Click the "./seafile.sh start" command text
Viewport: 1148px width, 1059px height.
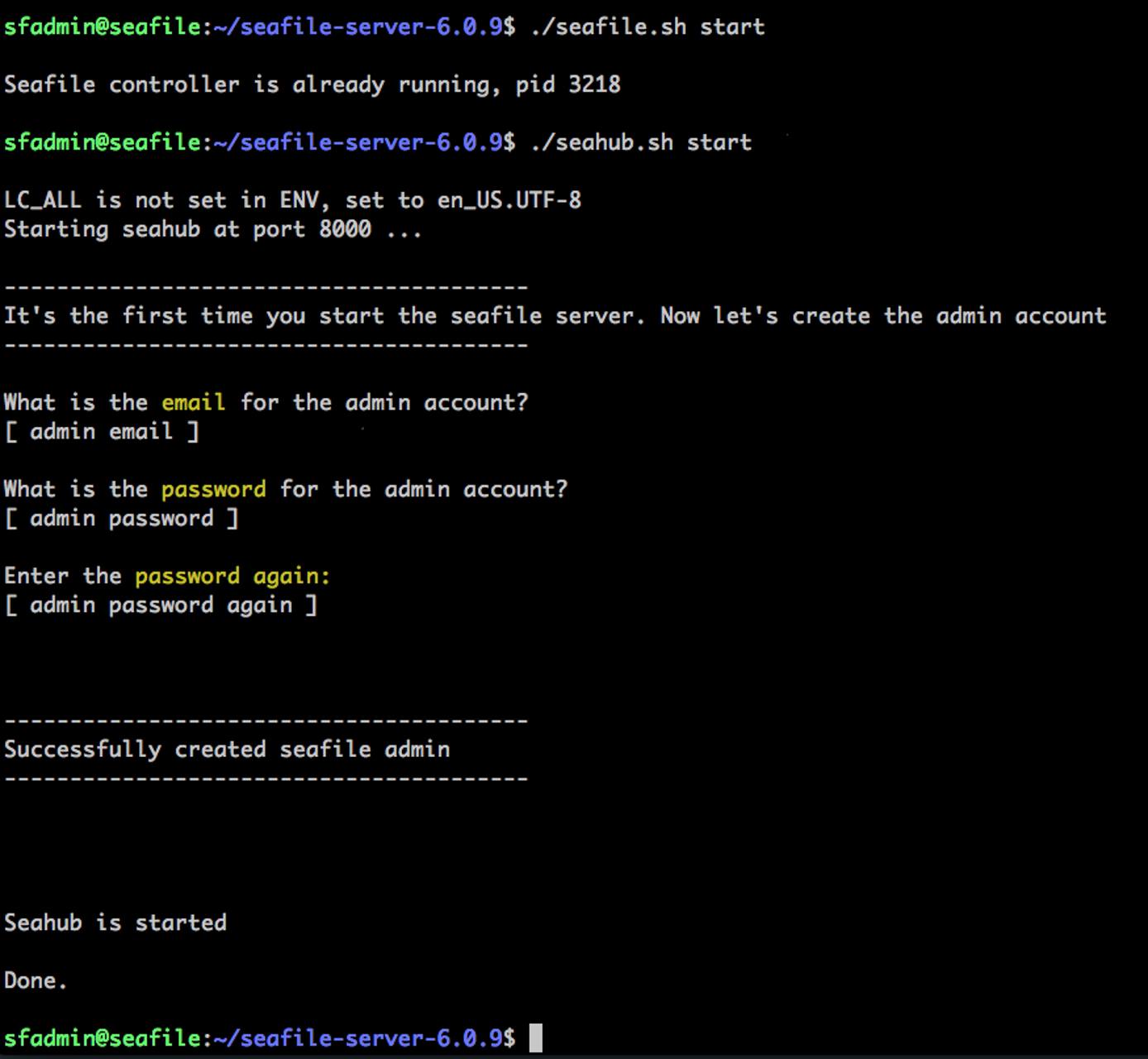click(x=647, y=26)
